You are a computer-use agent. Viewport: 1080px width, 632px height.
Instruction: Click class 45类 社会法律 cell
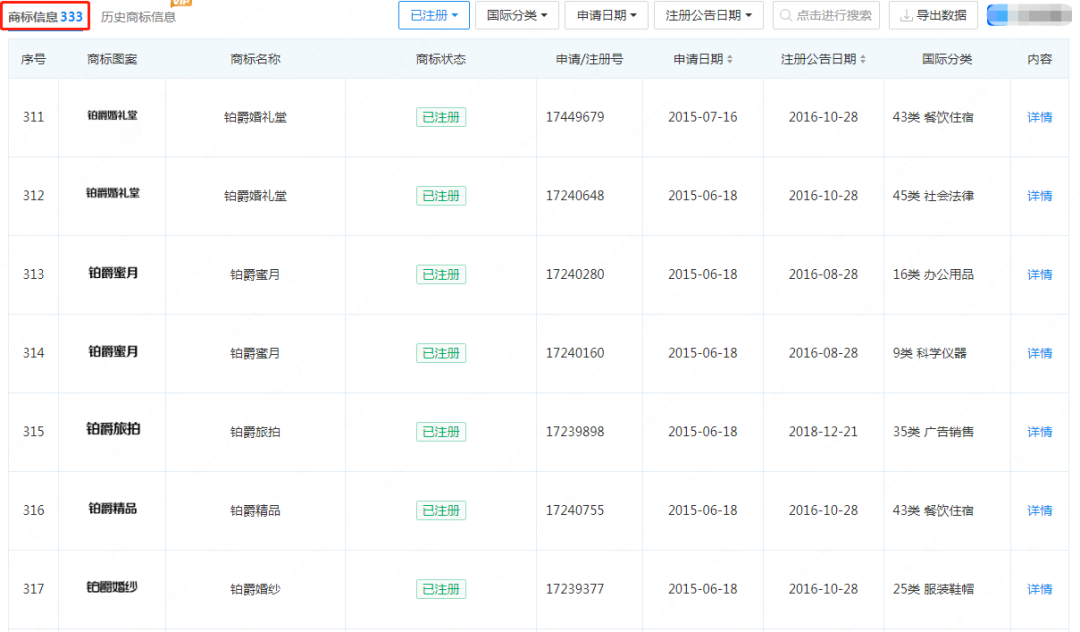pos(933,196)
